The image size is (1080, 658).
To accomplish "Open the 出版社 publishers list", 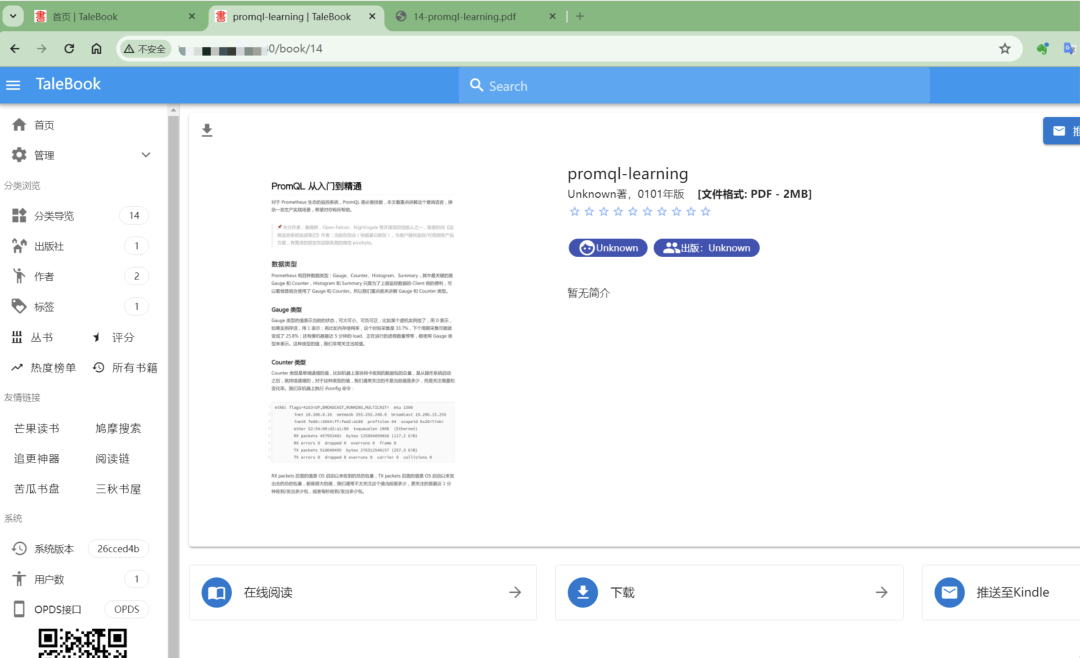I will point(83,246).
